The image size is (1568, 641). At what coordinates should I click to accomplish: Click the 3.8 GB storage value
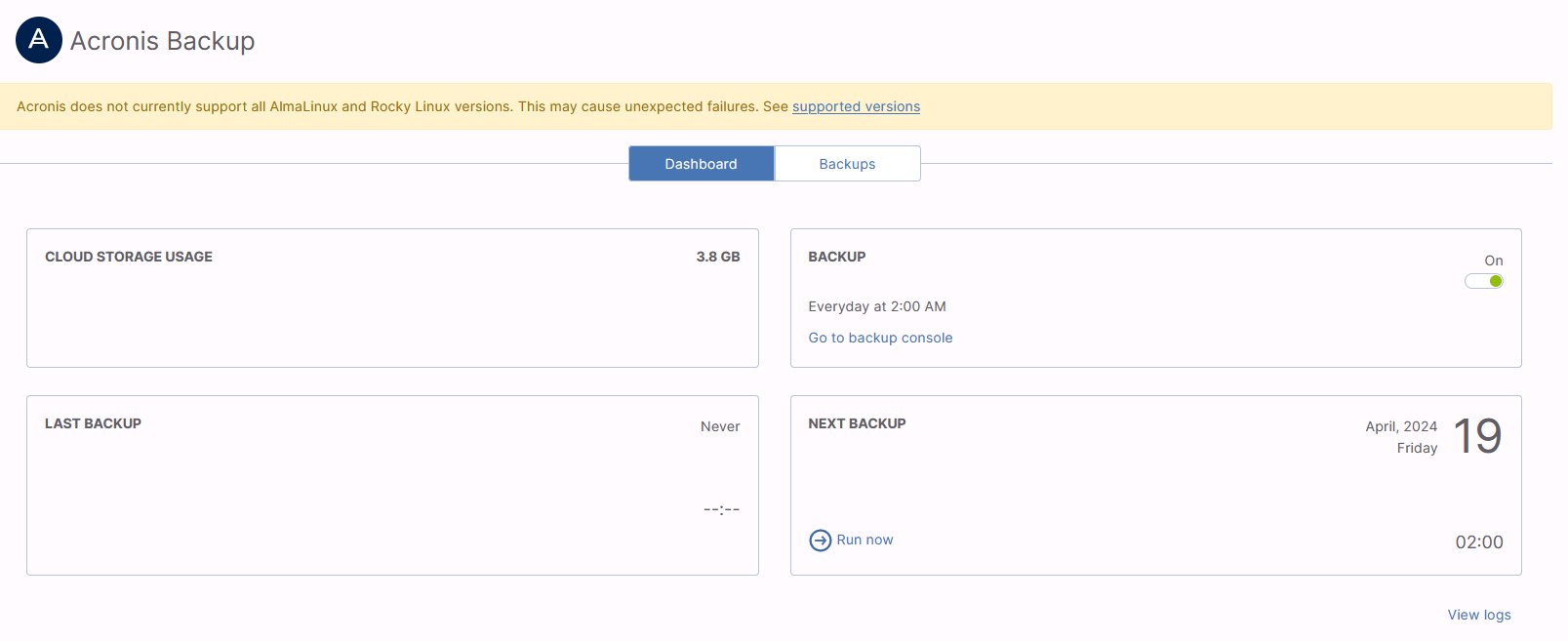tap(718, 257)
